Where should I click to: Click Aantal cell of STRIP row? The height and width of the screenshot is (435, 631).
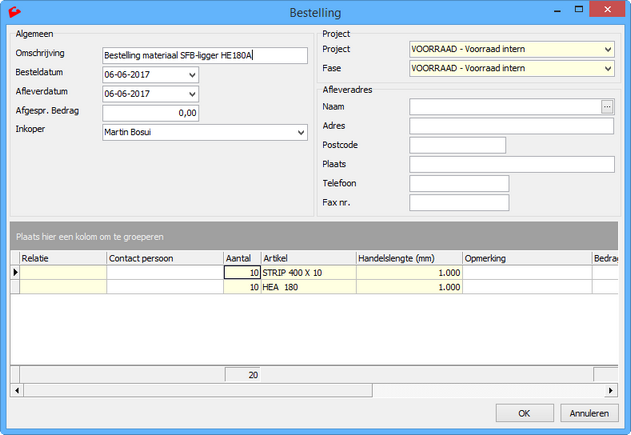[242, 273]
